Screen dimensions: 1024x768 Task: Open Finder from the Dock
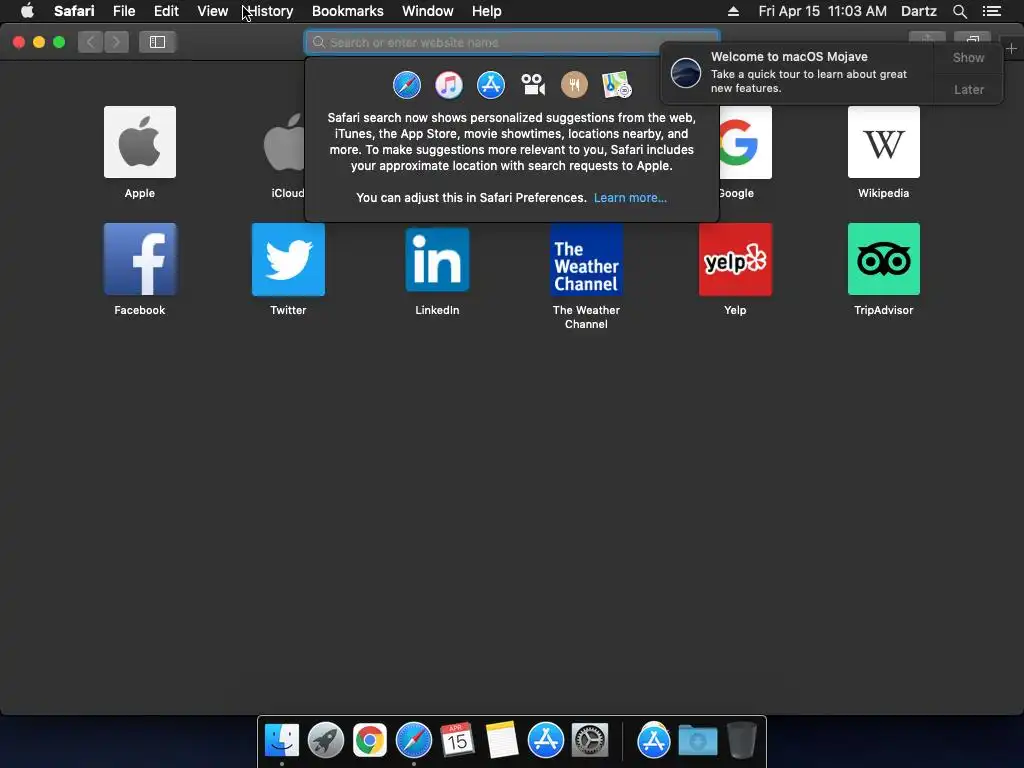click(x=281, y=740)
